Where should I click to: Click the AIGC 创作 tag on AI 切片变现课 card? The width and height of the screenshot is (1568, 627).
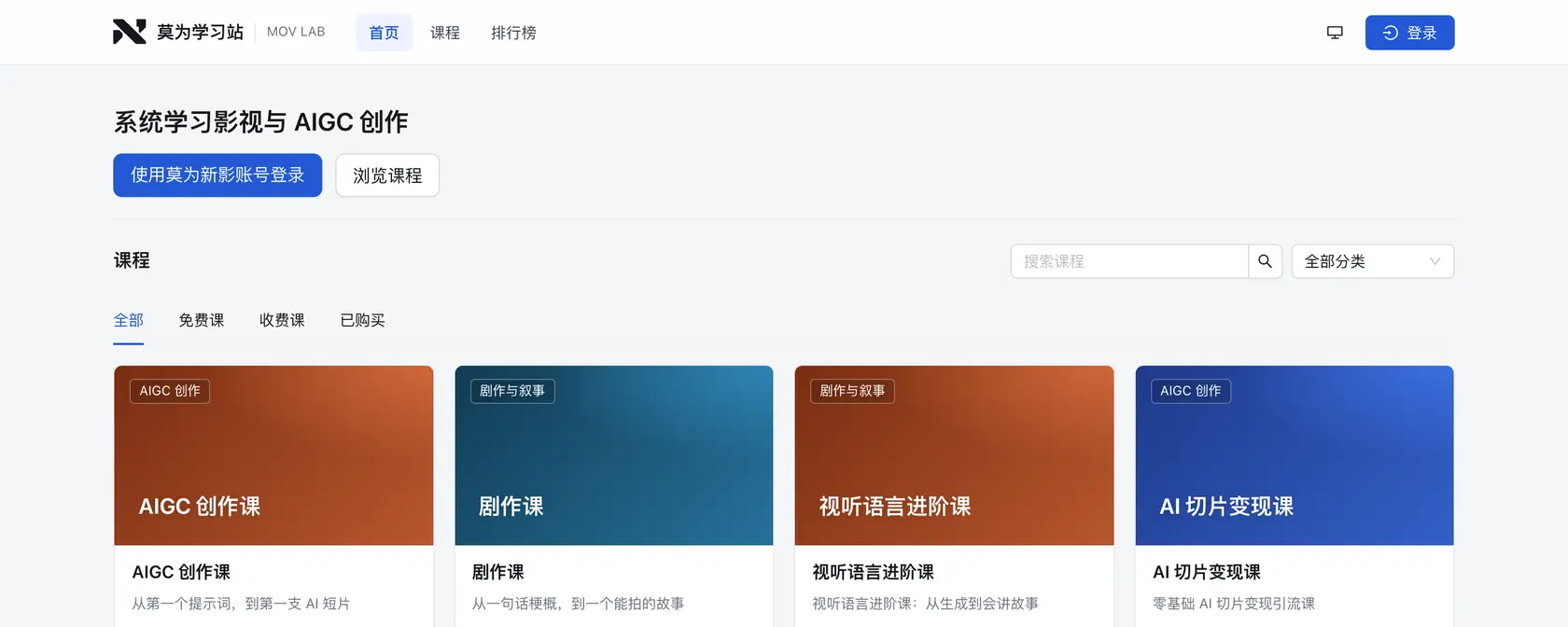pos(1191,391)
